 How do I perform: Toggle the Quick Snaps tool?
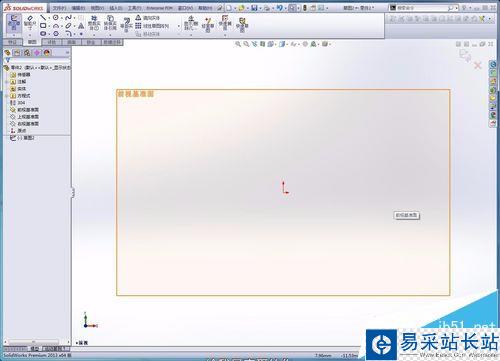[x=225, y=23]
